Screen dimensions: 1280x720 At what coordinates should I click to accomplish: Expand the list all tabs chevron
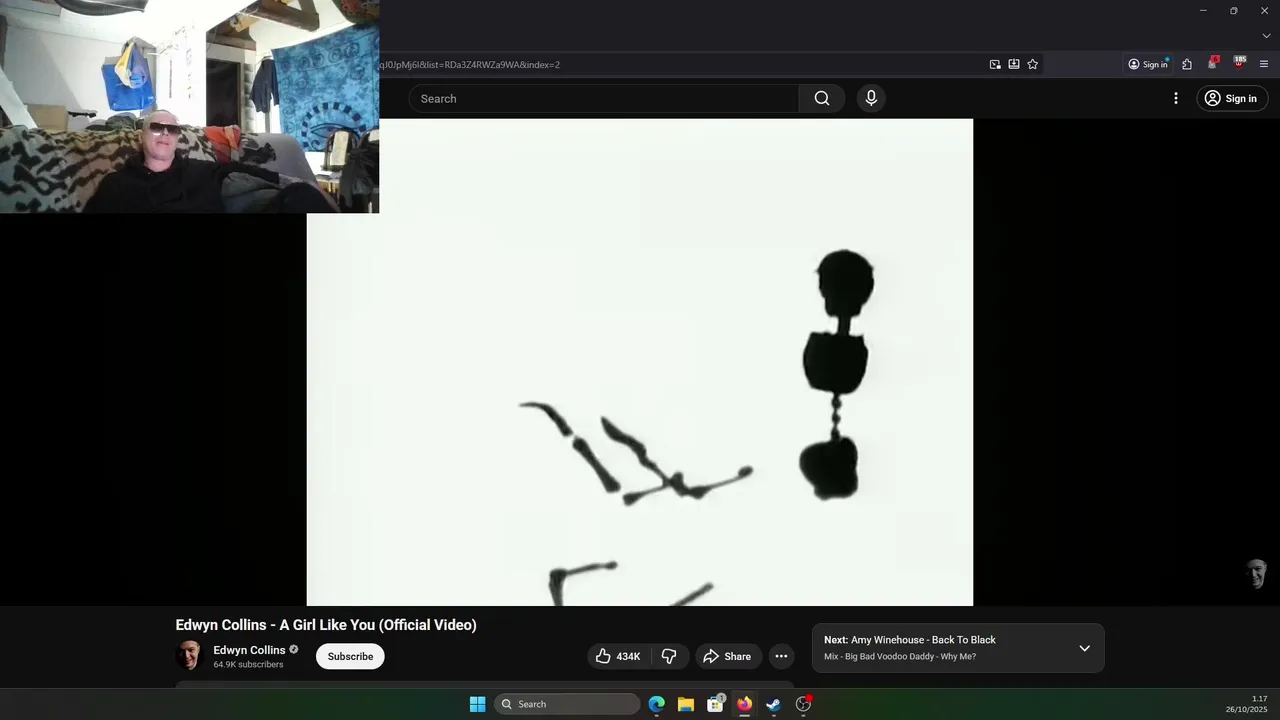1266,36
